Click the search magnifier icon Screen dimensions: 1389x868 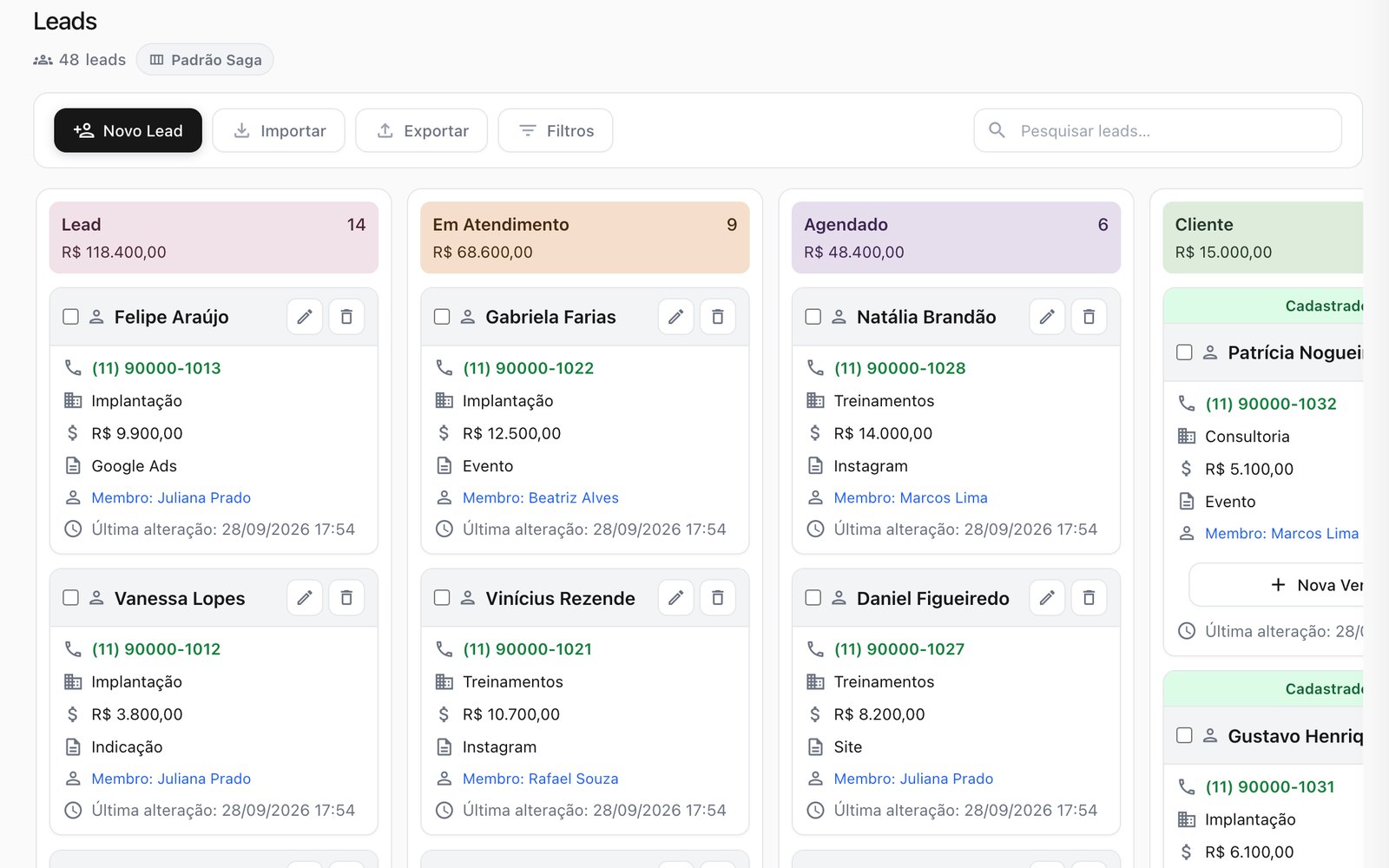tap(997, 130)
